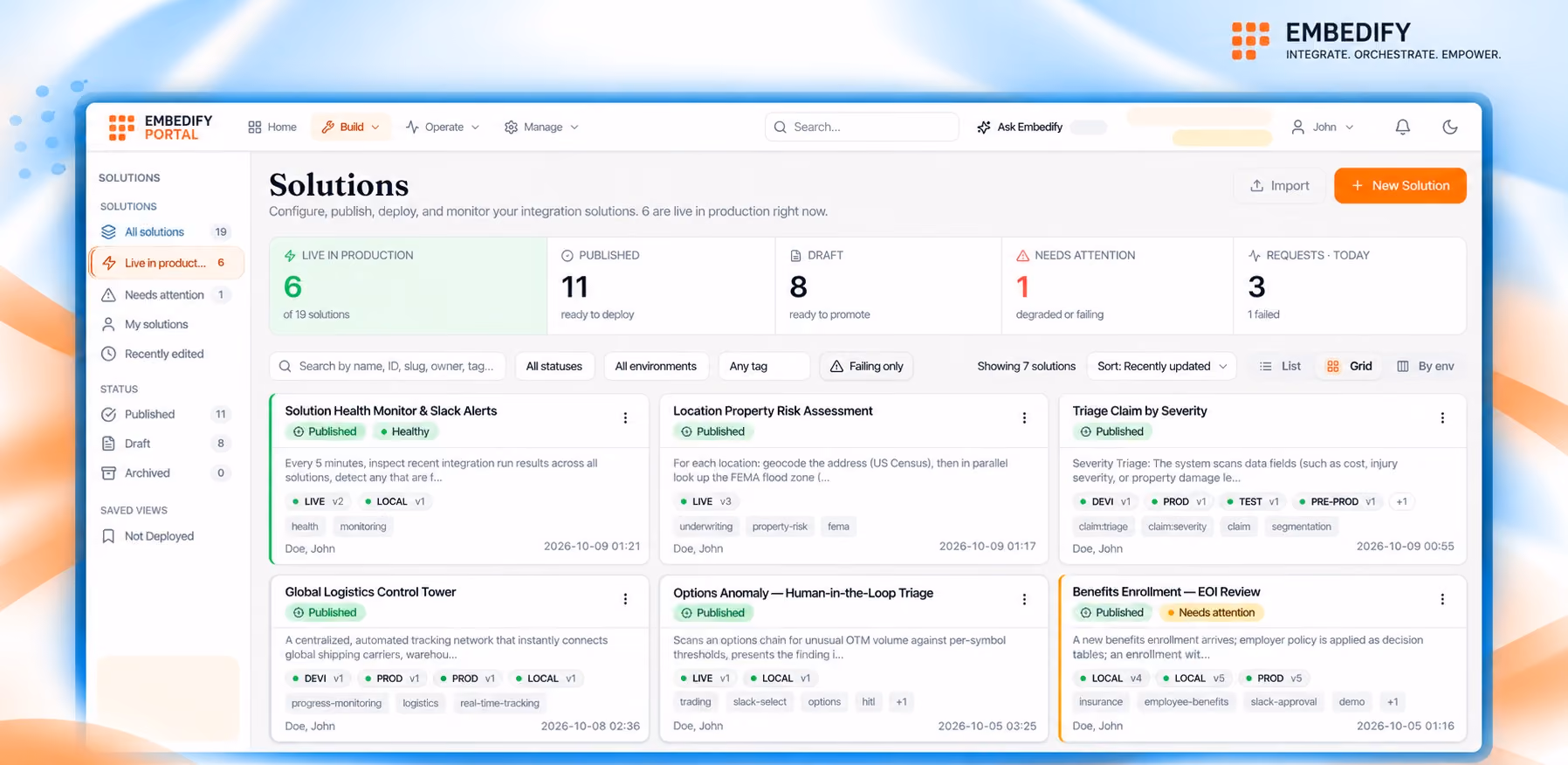The image size is (1568, 765).
Task: Open the Sort: Recently updated dropdown
Action: tap(1162, 367)
